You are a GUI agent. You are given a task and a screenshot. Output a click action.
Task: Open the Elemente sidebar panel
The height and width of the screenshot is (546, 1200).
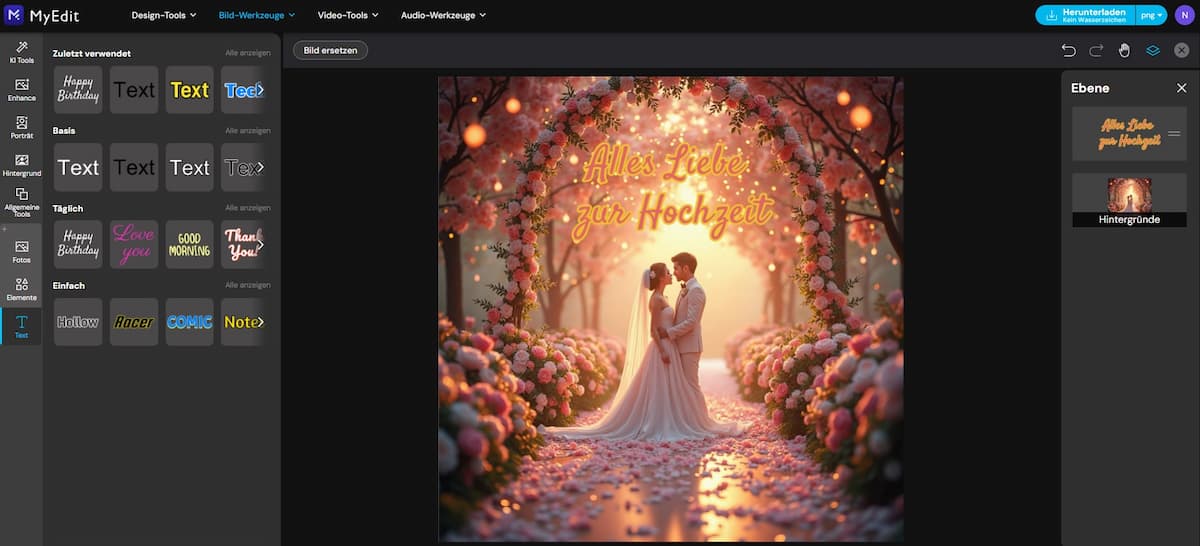(21, 289)
